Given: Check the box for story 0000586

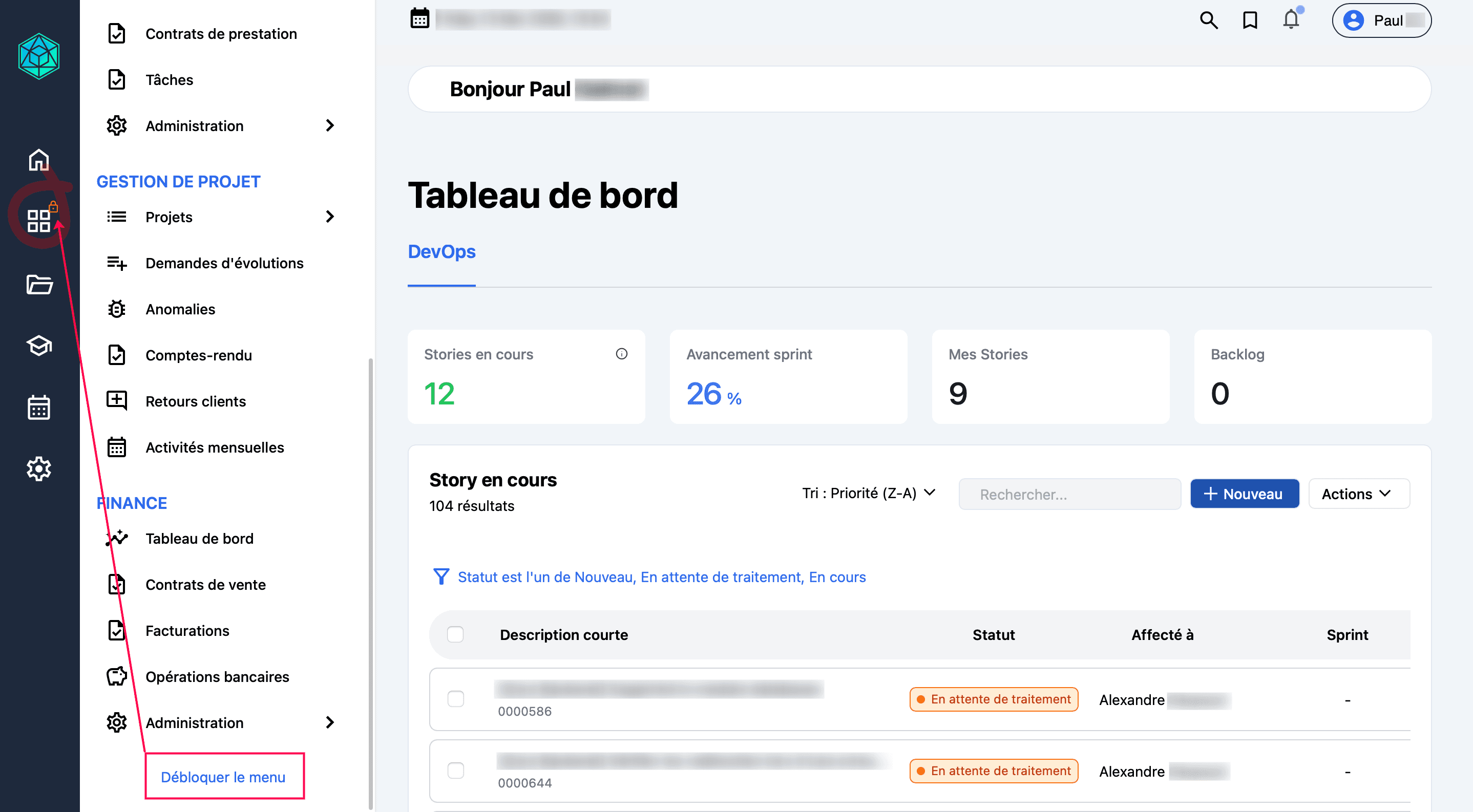Looking at the screenshot, I should point(456,699).
